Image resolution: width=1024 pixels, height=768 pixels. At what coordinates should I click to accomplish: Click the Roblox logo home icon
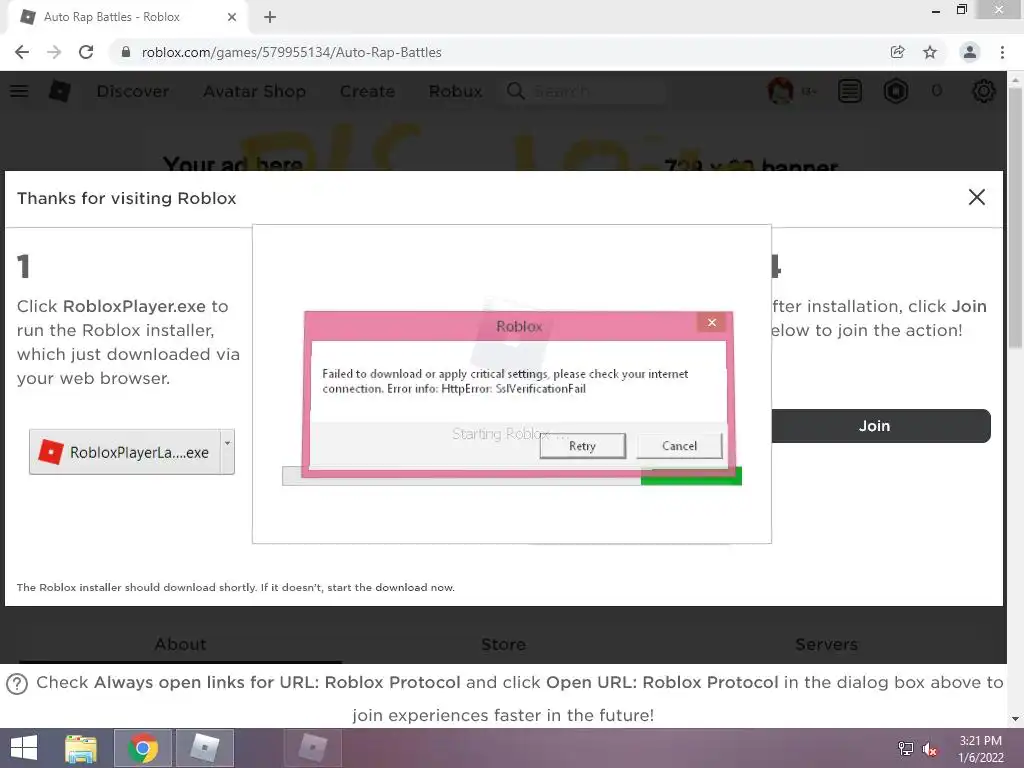tap(59, 91)
